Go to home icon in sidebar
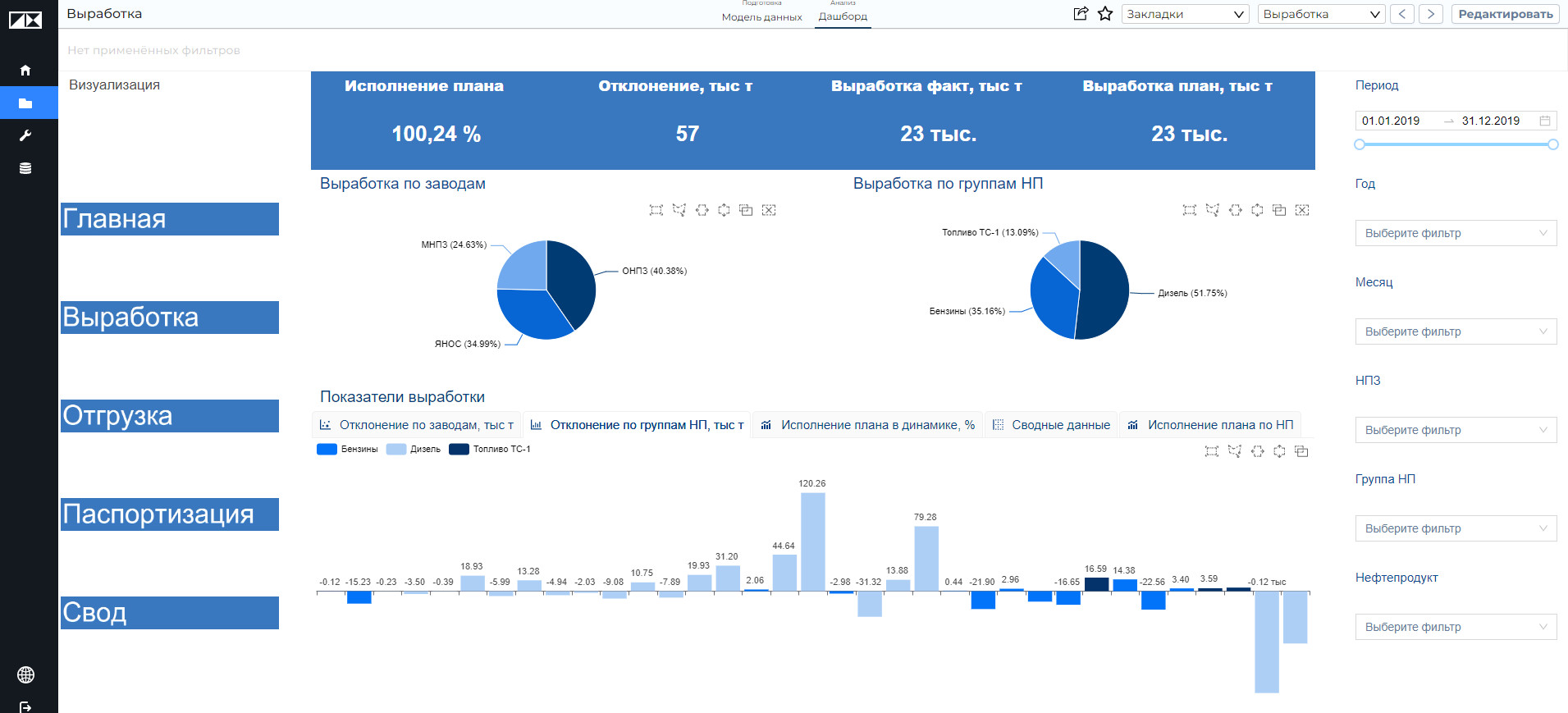This screenshot has height=713, width=1568. point(25,71)
